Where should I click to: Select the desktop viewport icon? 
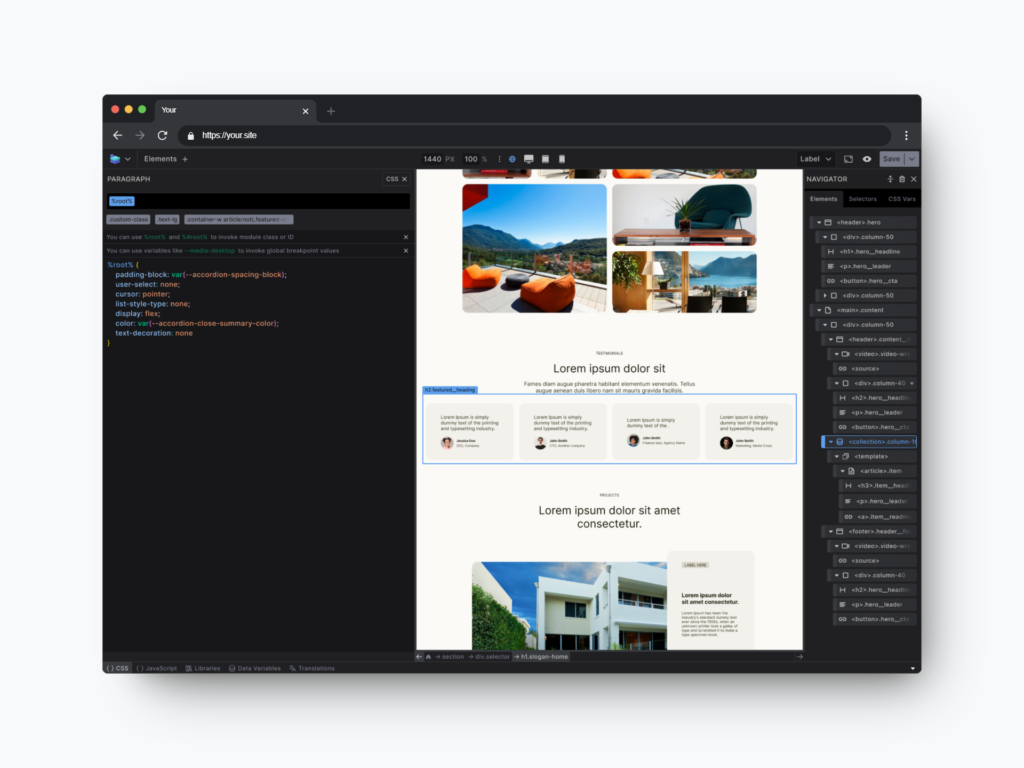[528, 159]
